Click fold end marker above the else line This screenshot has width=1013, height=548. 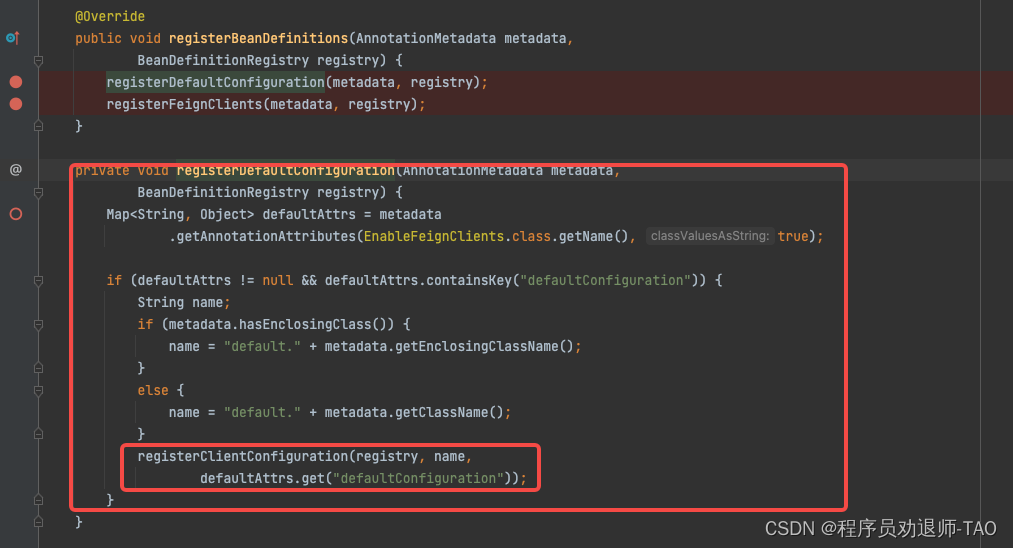click(39, 368)
